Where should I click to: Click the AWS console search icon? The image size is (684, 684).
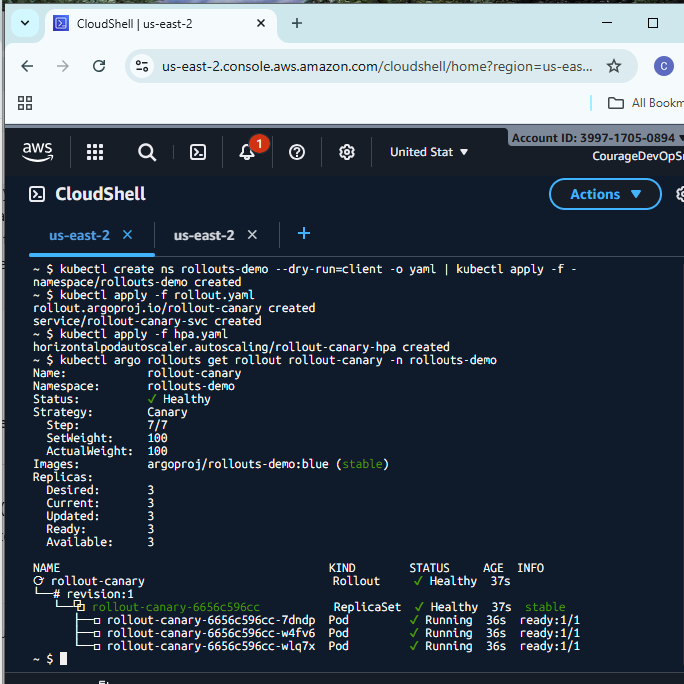coord(147,152)
